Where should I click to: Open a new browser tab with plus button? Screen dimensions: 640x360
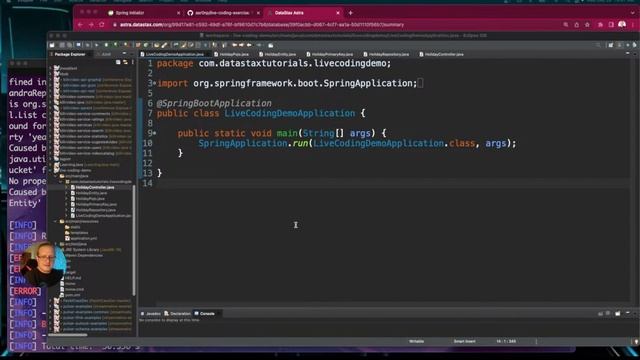coord(351,13)
